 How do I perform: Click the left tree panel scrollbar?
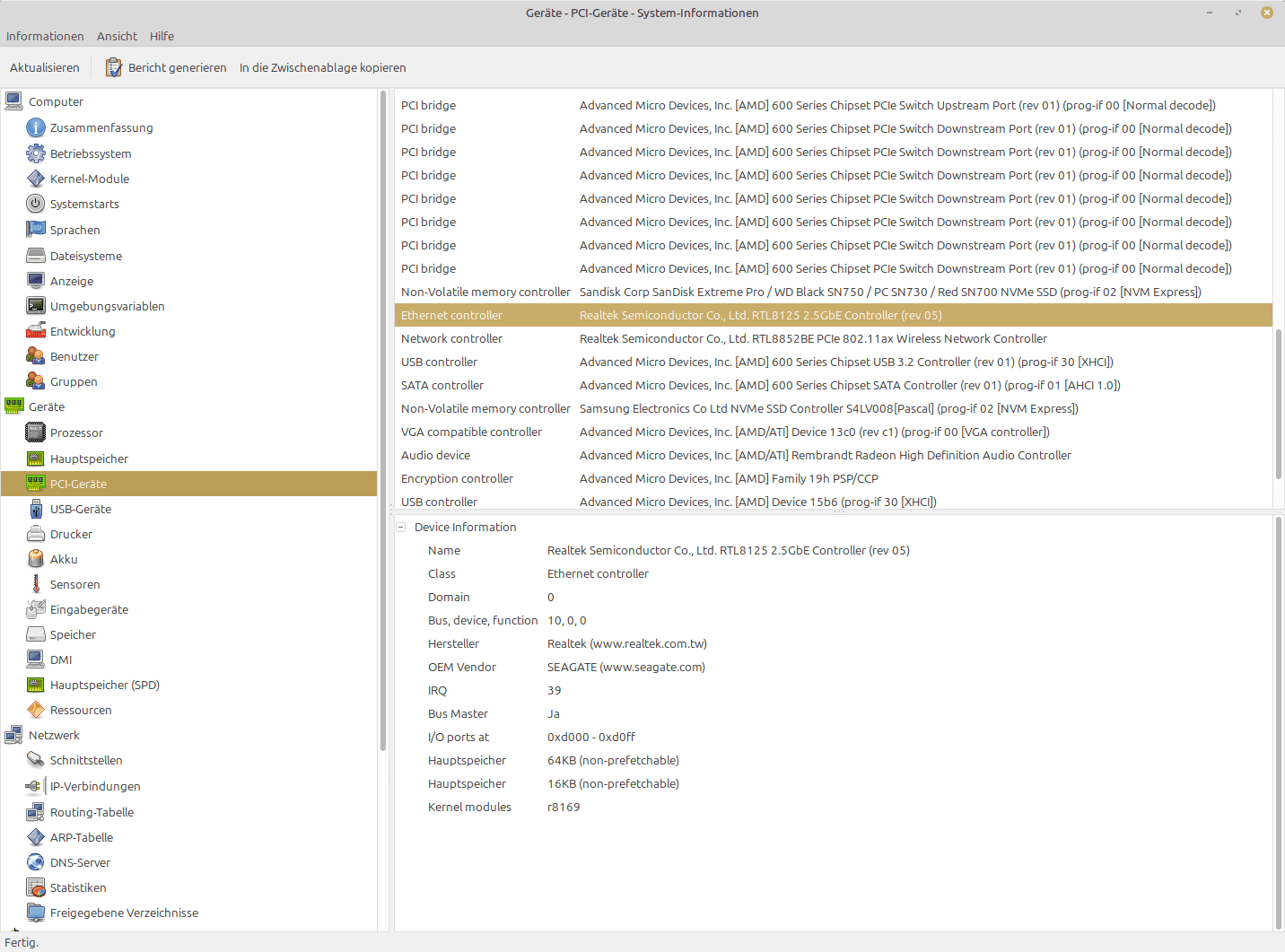[x=383, y=420]
